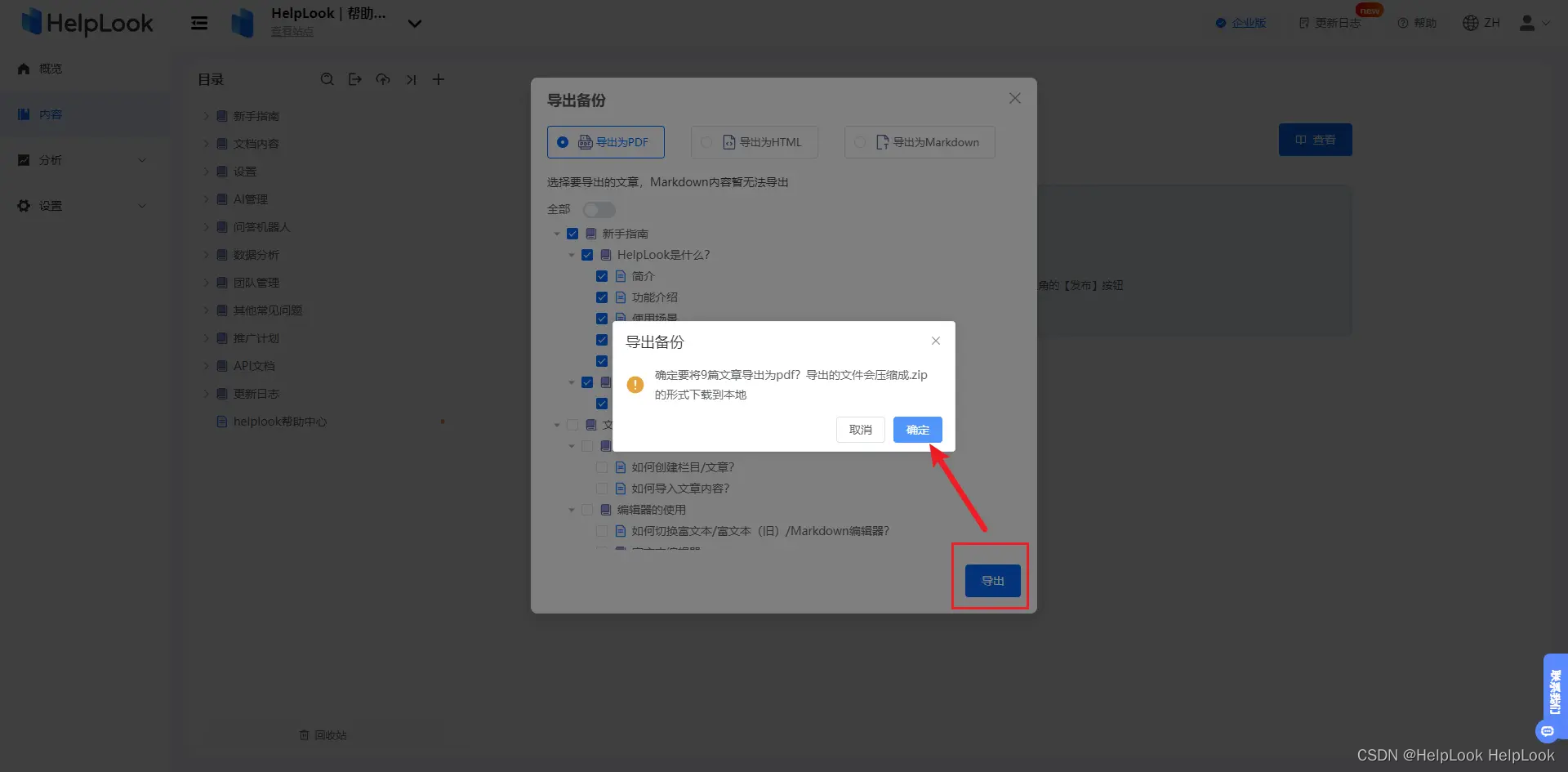Select the 导出为HTML radio button
The height and width of the screenshot is (772, 1568).
coord(706,142)
